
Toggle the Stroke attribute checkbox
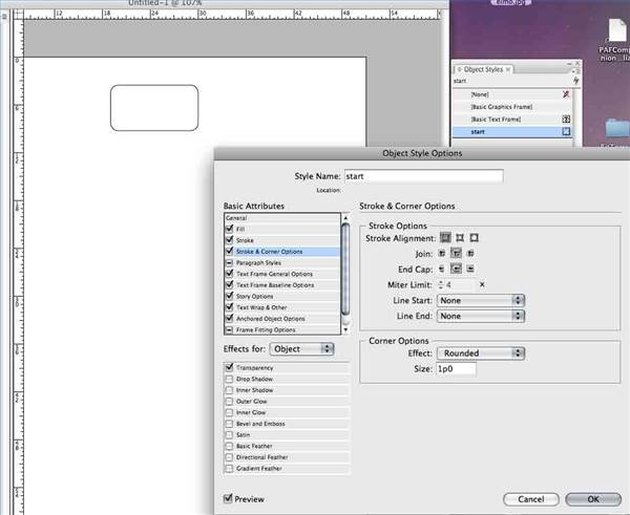point(229,240)
